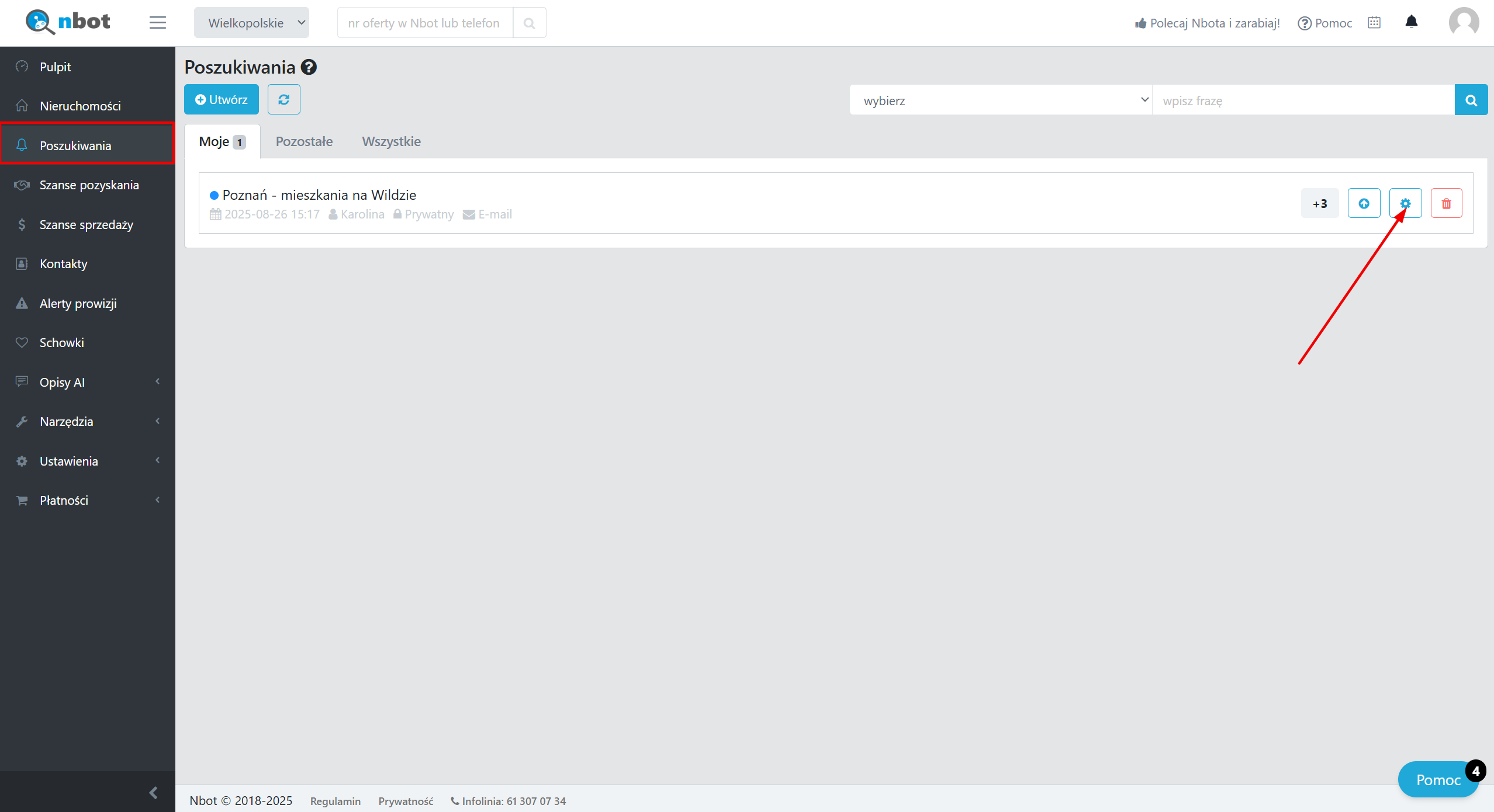Collapse the sidebar with bottom chevron
This screenshot has width=1494, height=812.
pos(154,792)
